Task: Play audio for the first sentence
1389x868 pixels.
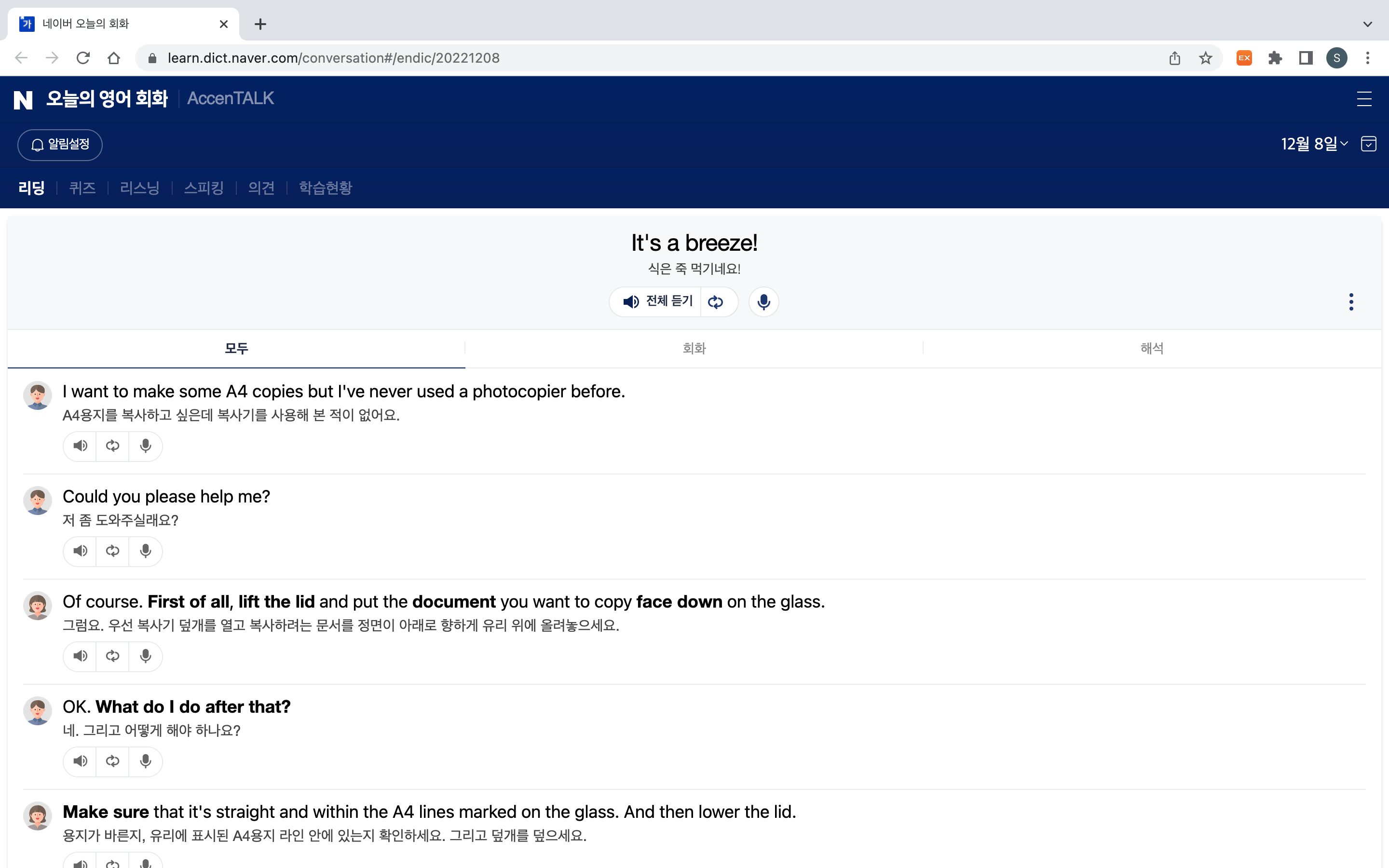Action: (x=81, y=446)
